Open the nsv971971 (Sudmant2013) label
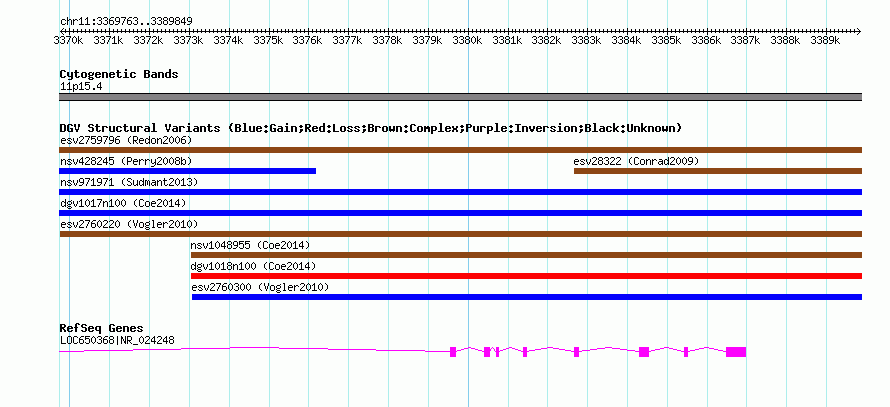The image size is (890, 407). pos(129,182)
